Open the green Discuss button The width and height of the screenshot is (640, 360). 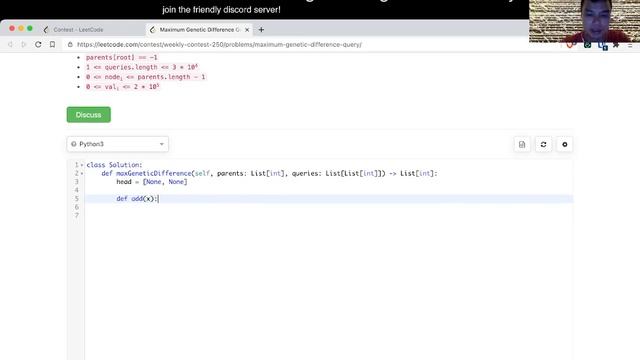tap(89, 115)
